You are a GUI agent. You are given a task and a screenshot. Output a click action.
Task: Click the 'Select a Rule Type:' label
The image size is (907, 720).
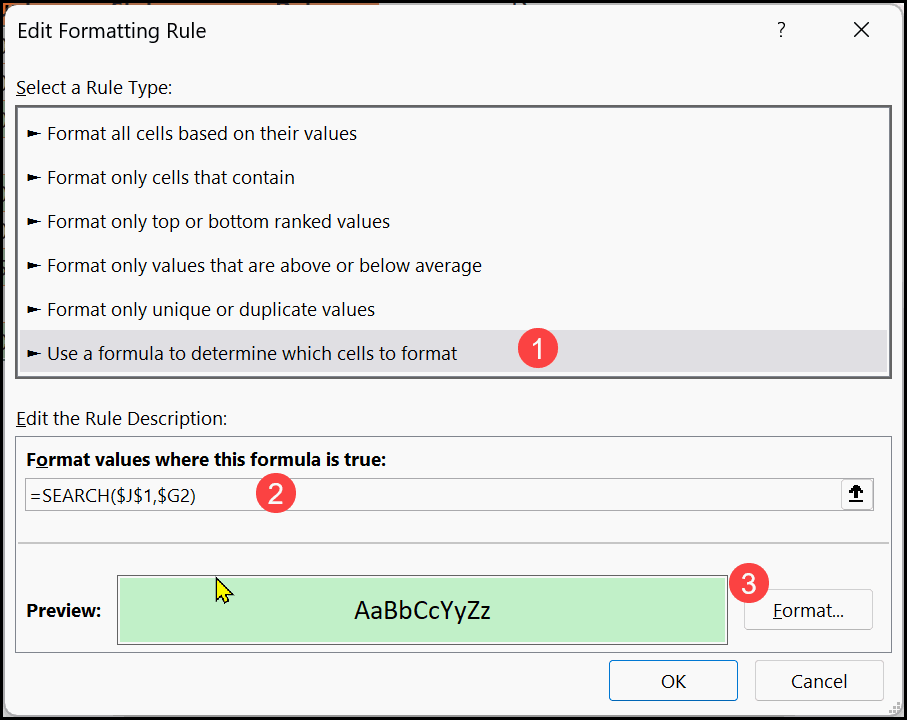tap(94, 87)
